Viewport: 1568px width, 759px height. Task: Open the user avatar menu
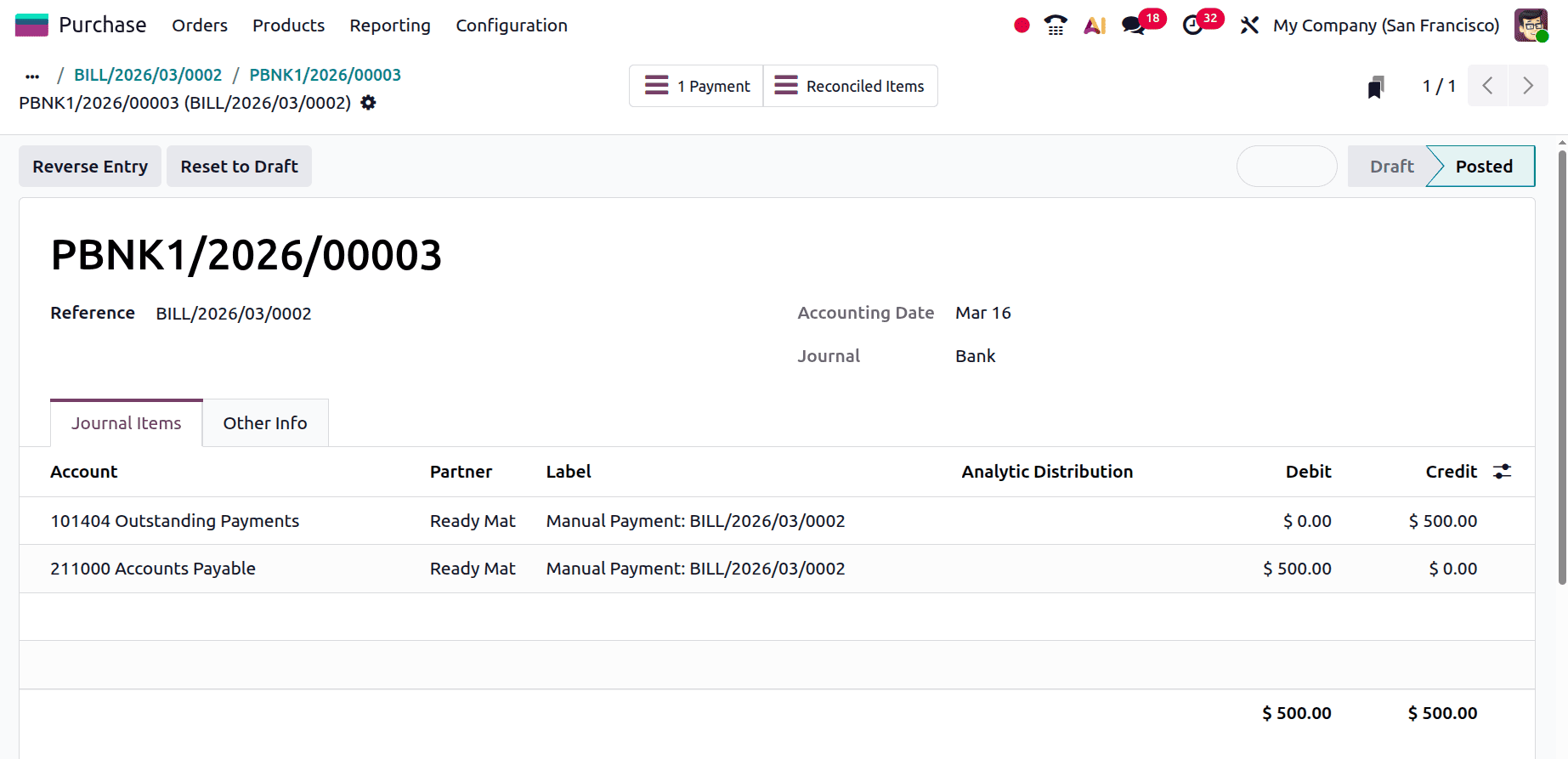(1531, 25)
